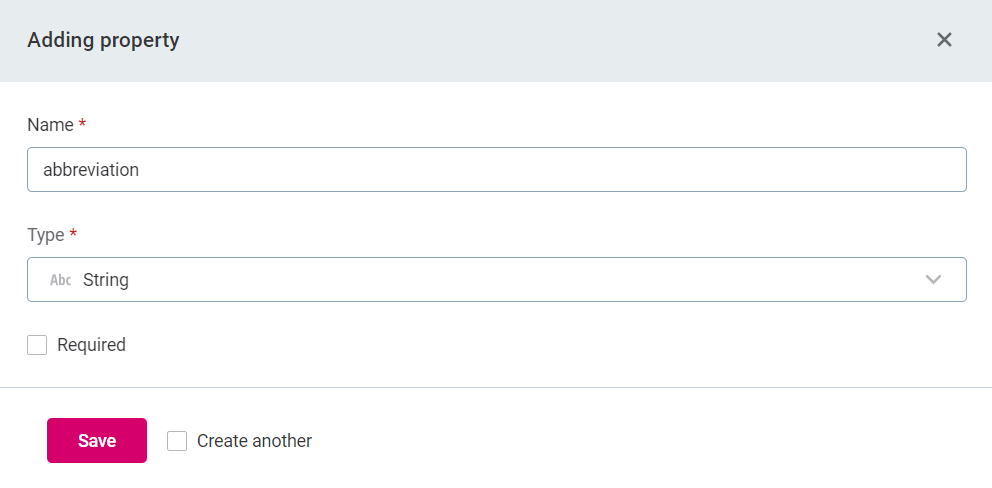Open the Type dropdown

pos(496,280)
